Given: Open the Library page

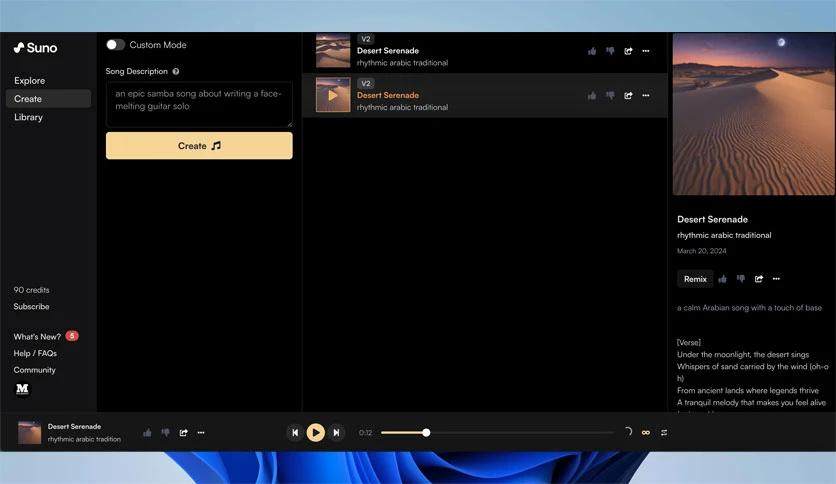Looking at the screenshot, I should click(28, 117).
